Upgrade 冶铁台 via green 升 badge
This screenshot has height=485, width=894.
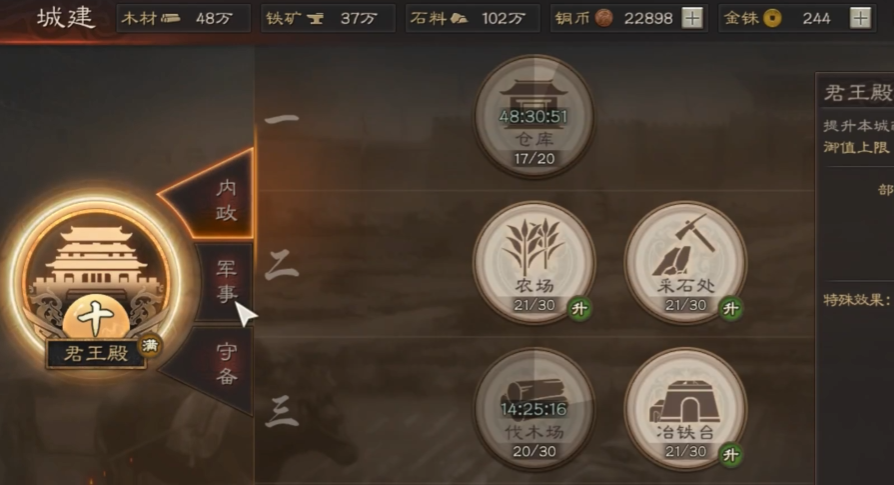click(731, 455)
